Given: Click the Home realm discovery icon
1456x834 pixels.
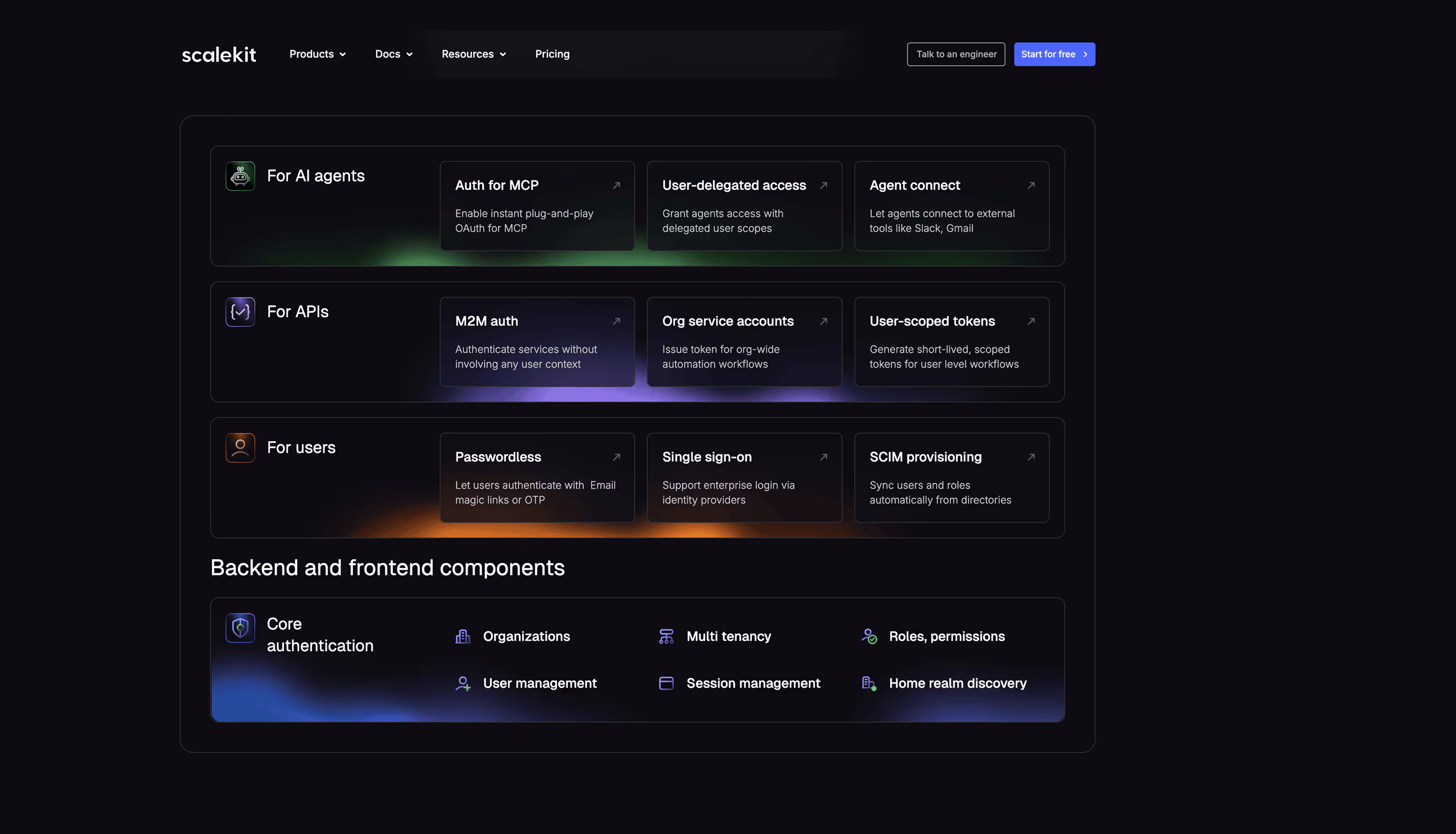Looking at the screenshot, I should [x=869, y=683].
